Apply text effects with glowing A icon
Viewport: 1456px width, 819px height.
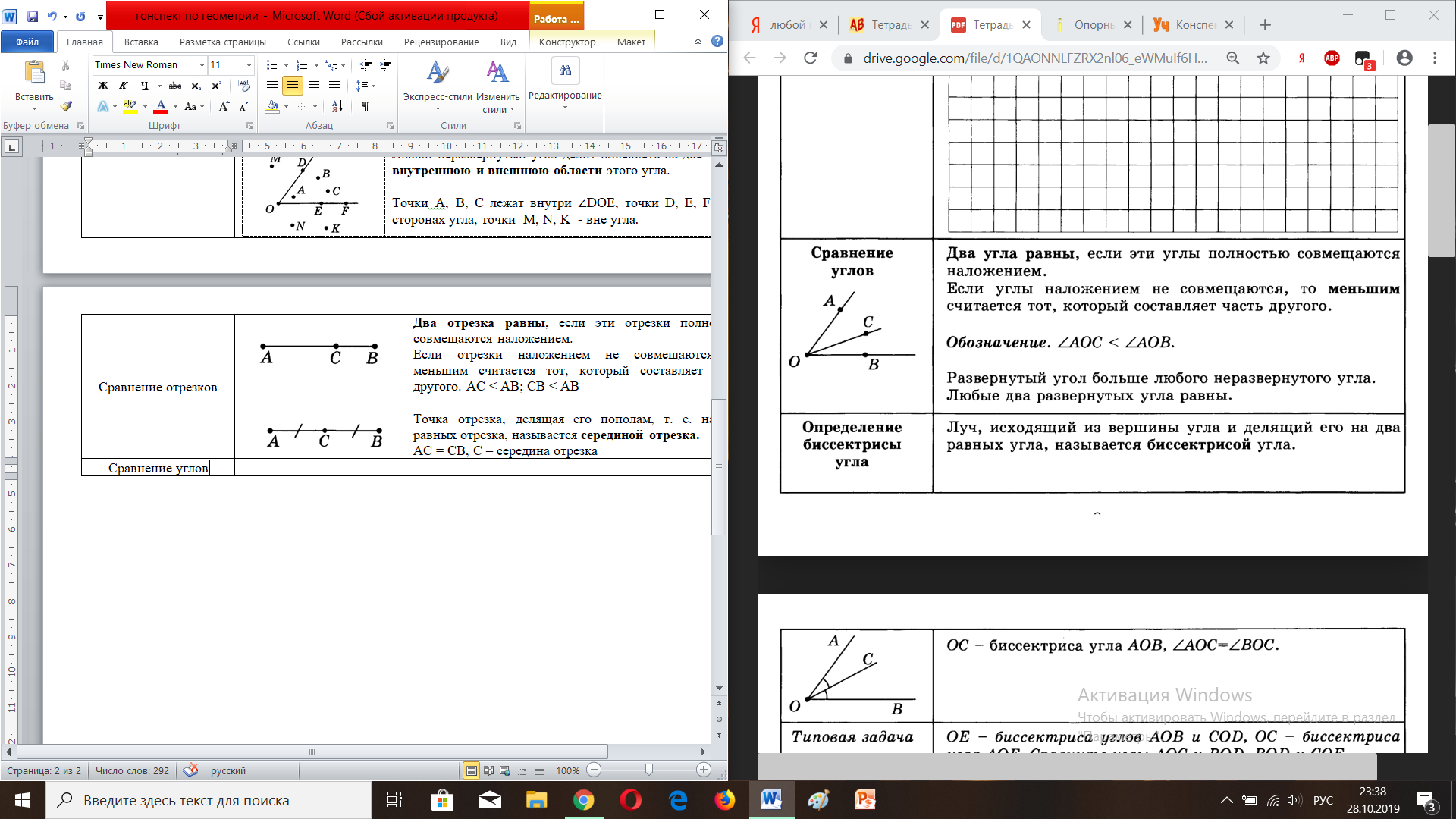coord(103,106)
